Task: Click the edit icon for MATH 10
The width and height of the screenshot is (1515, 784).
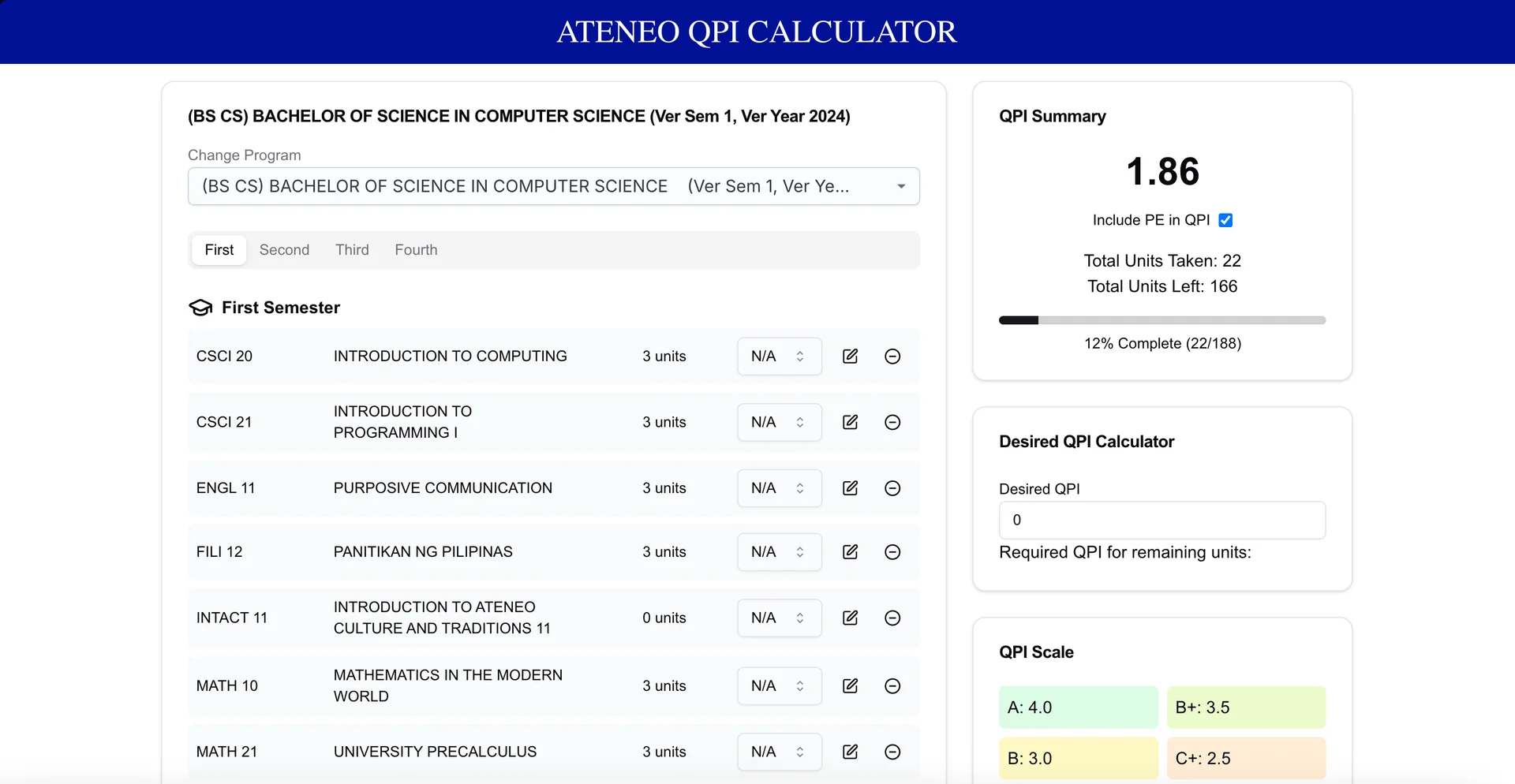Action: pyautogui.click(x=850, y=686)
